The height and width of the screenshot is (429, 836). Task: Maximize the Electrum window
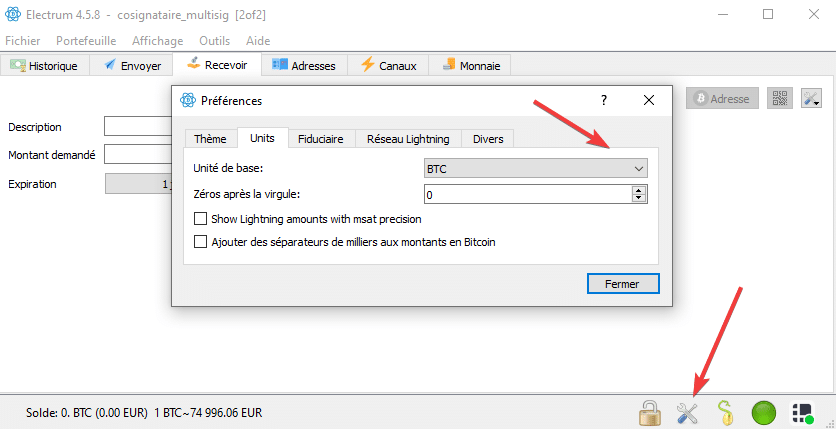pos(768,14)
